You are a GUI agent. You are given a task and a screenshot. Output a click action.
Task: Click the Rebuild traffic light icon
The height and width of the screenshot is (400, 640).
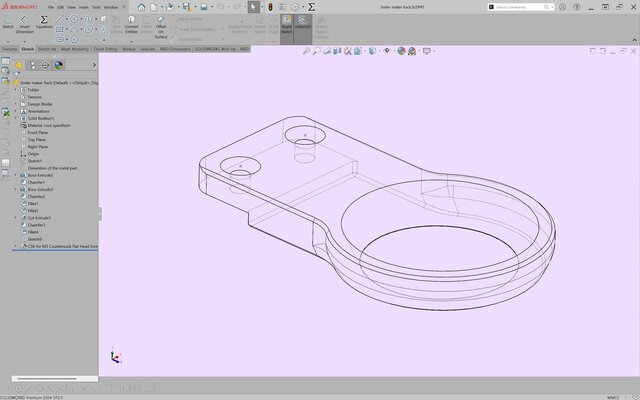click(269, 7)
